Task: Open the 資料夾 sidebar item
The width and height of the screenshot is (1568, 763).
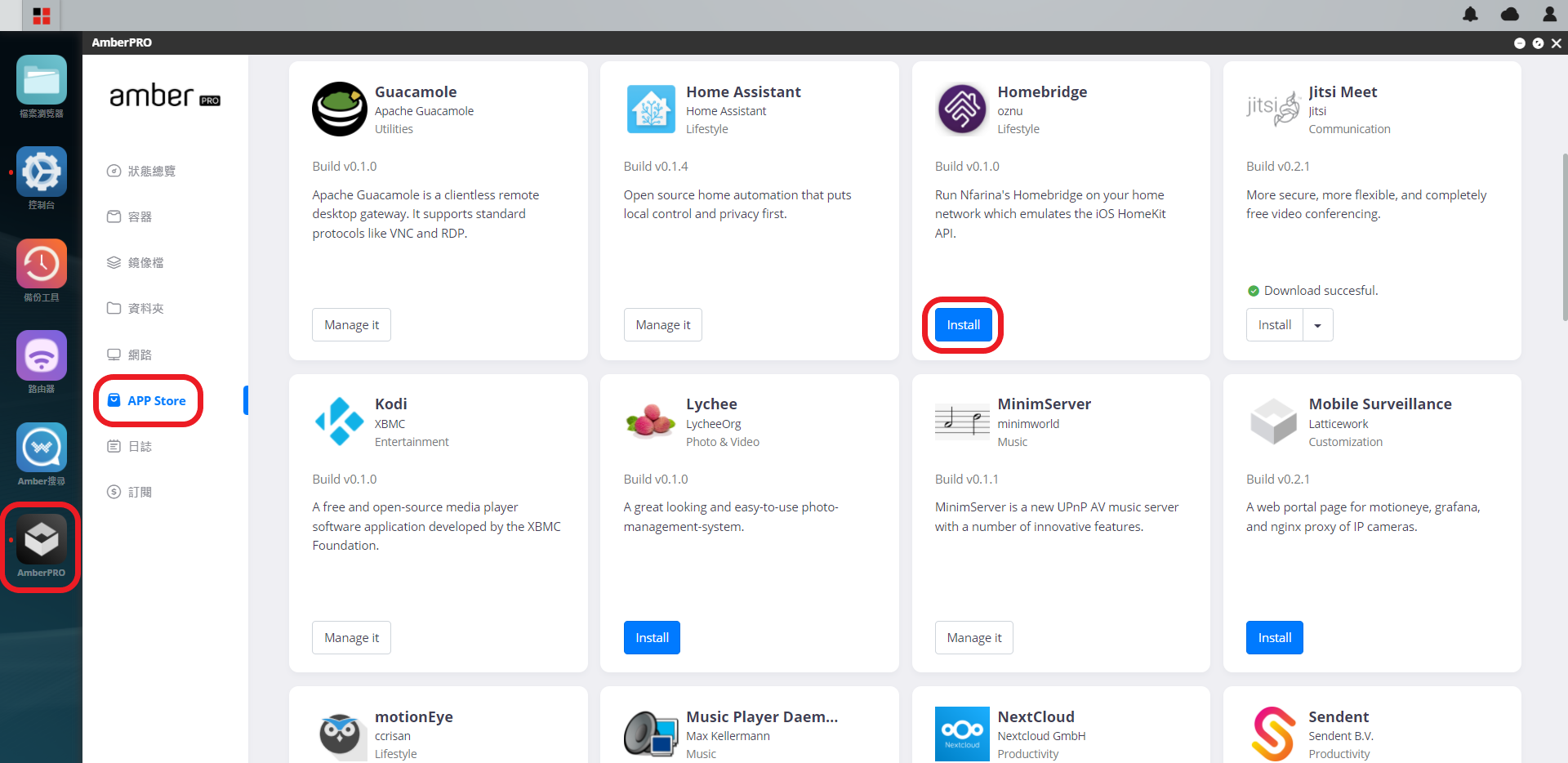Action: click(x=136, y=308)
